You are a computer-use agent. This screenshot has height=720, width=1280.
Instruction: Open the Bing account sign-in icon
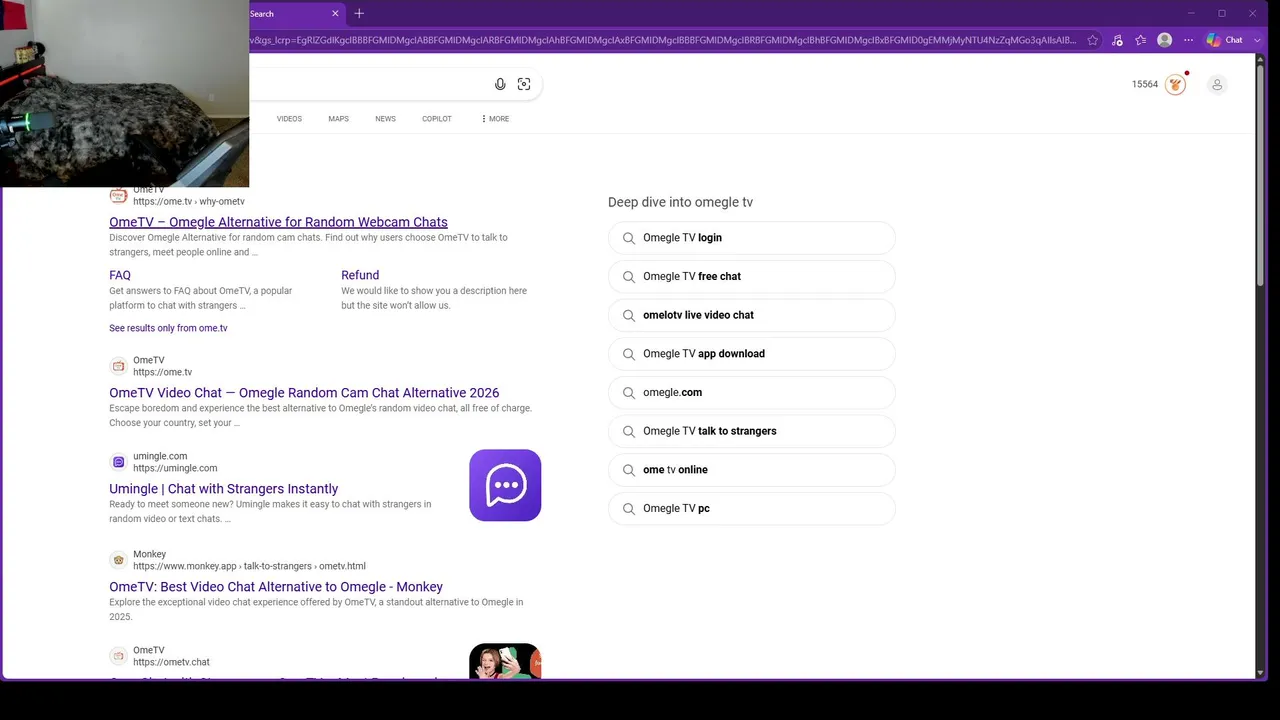(x=1217, y=84)
